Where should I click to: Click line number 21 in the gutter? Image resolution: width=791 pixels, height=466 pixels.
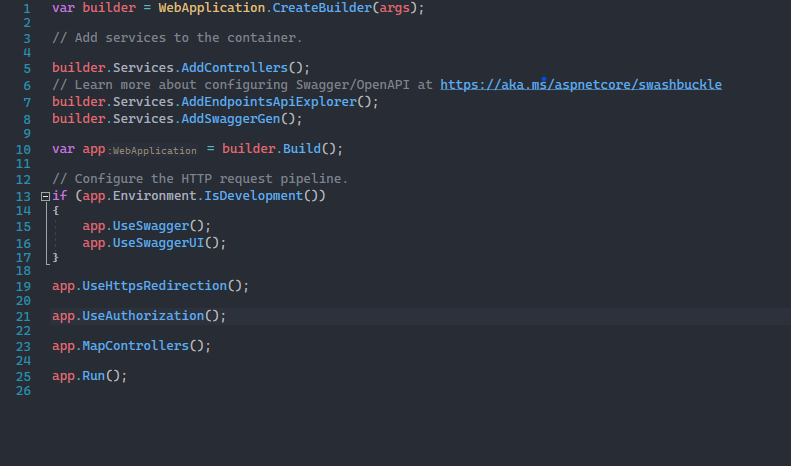coord(24,316)
